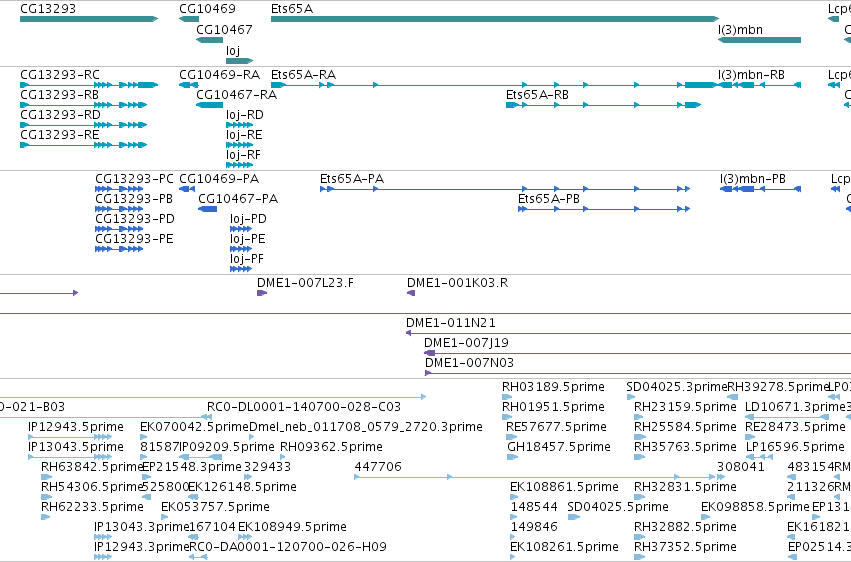Click protein loj-PD

click(240, 229)
